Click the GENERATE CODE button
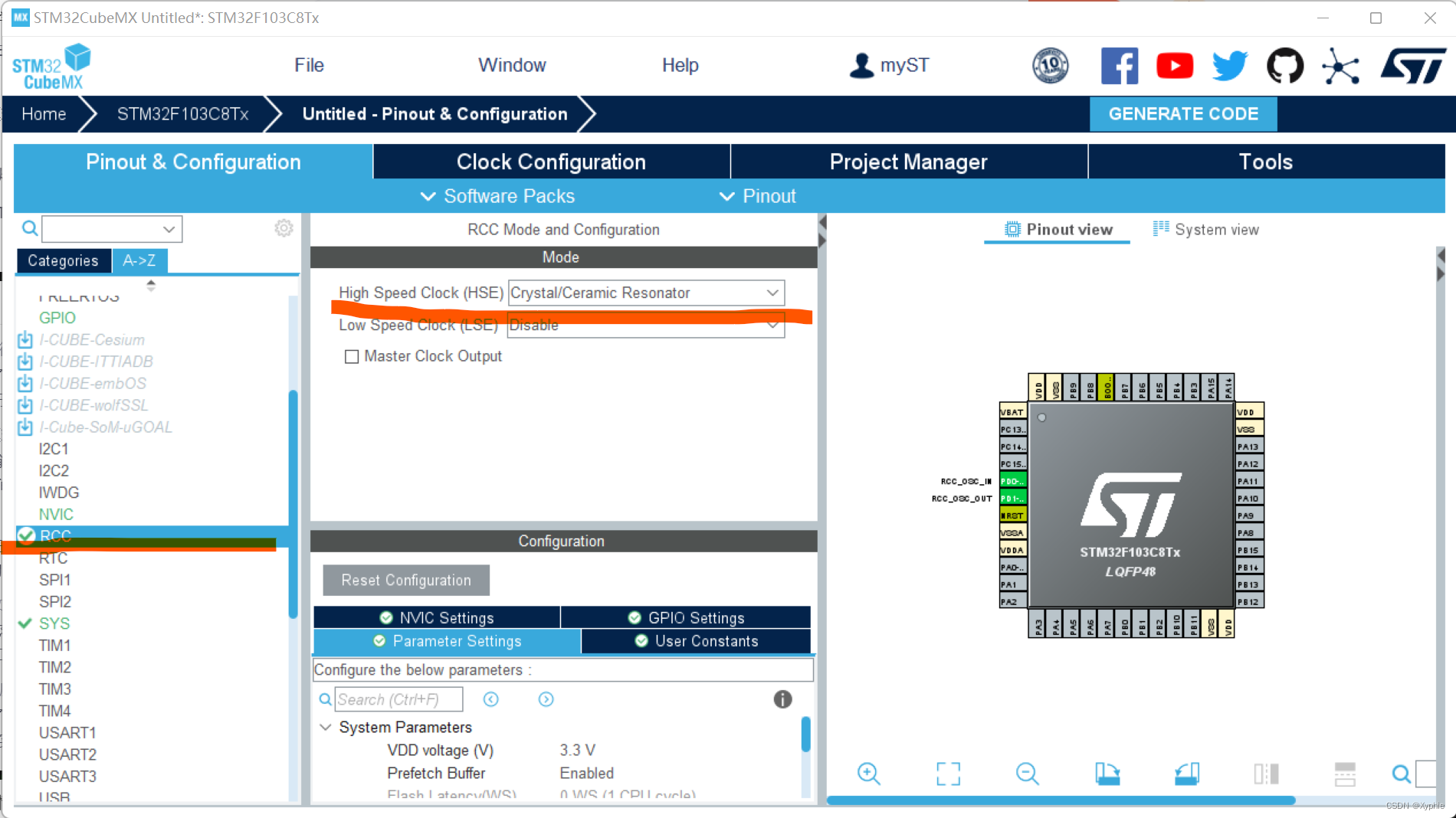The image size is (1456, 818). point(1183,114)
